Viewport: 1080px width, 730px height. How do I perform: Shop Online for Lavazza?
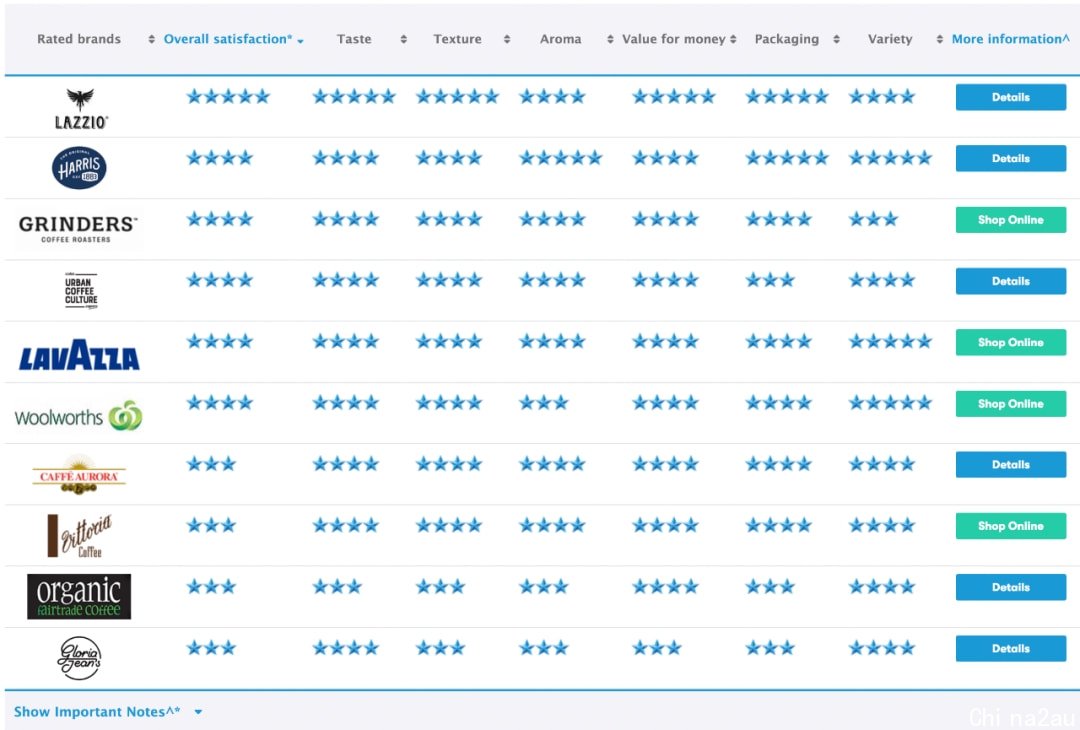[1010, 342]
